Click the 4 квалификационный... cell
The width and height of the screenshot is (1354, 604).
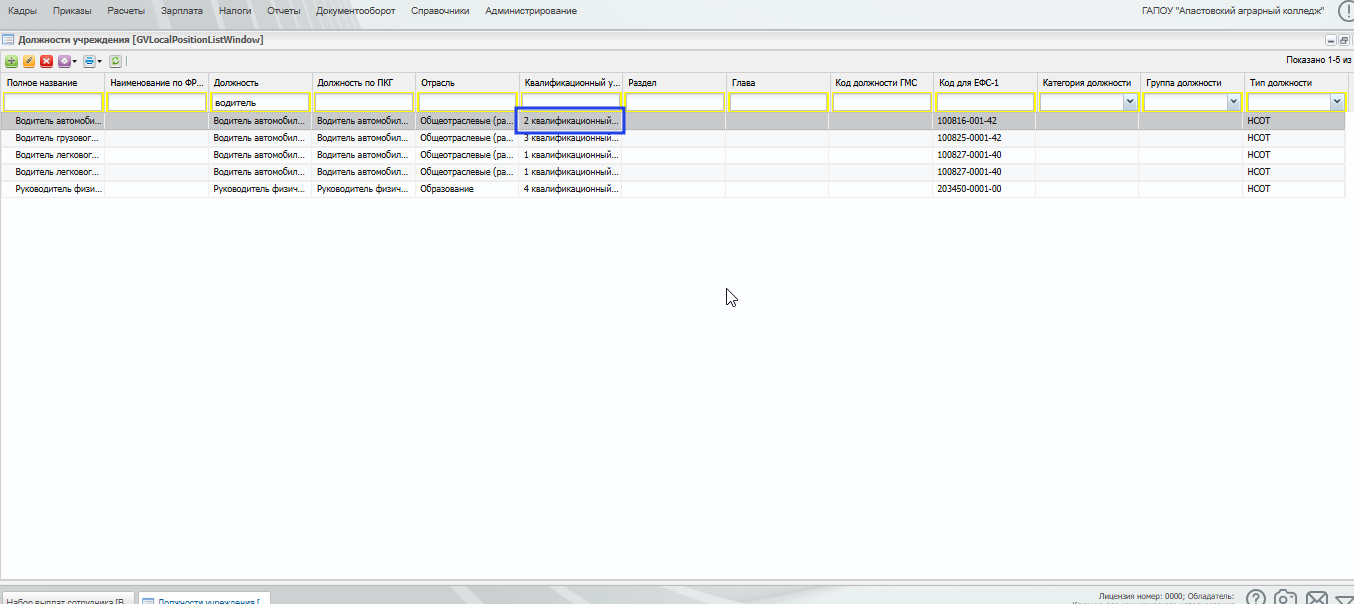570,189
